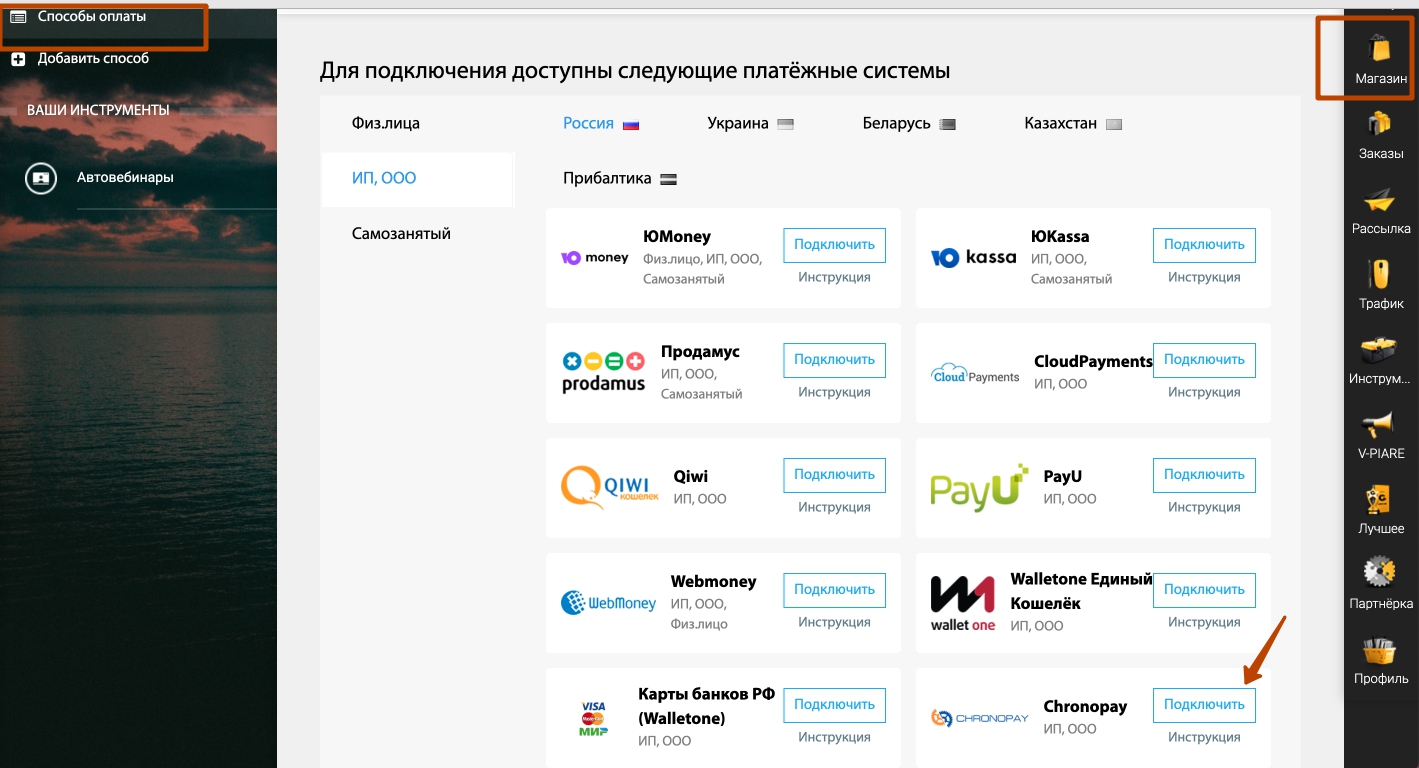The height and width of the screenshot is (768, 1419).
Task: Click the ЮMoney logo
Action: pyautogui.click(x=595, y=258)
